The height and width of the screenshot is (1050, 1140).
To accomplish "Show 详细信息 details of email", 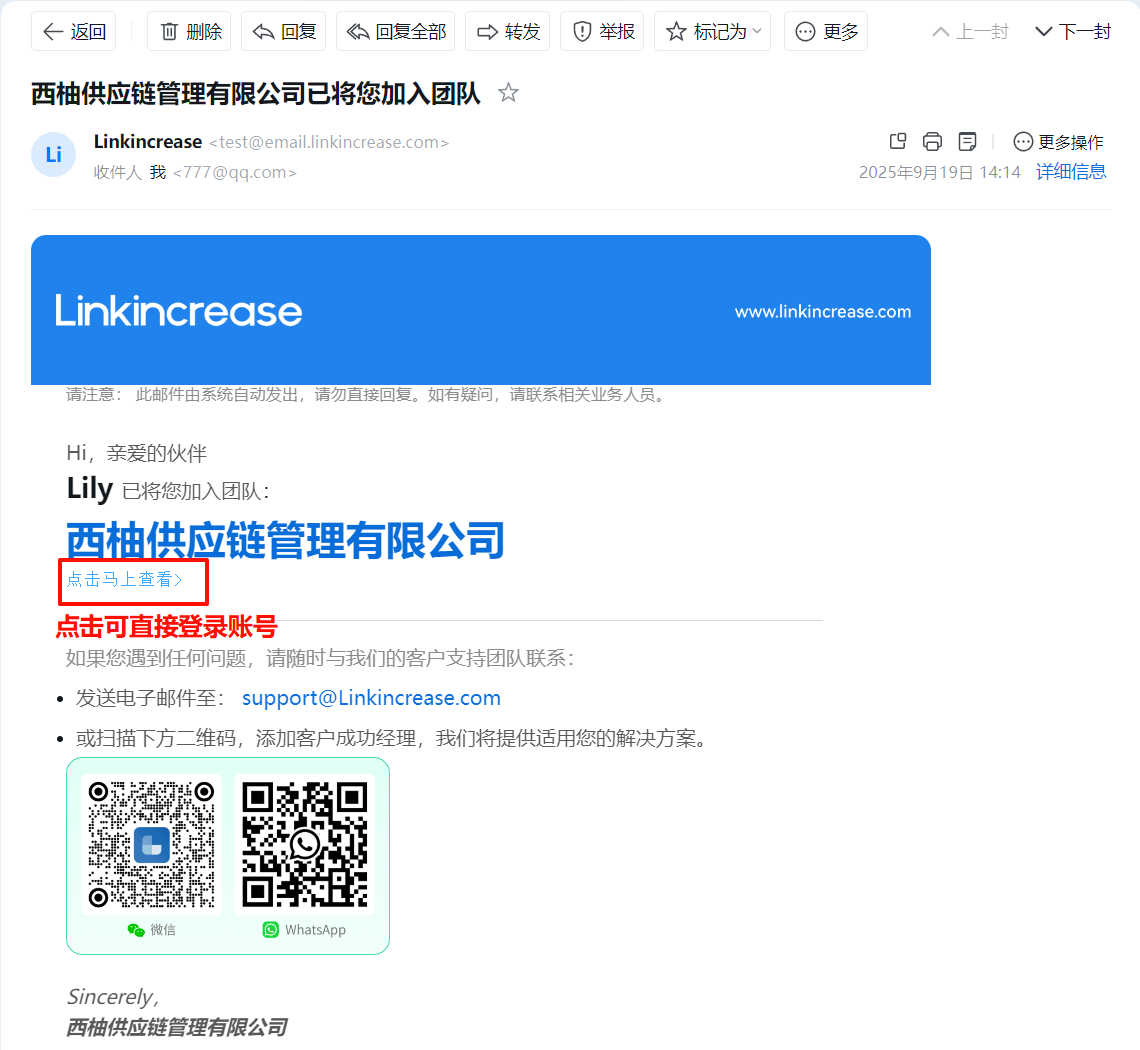I will pos(1071,172).
